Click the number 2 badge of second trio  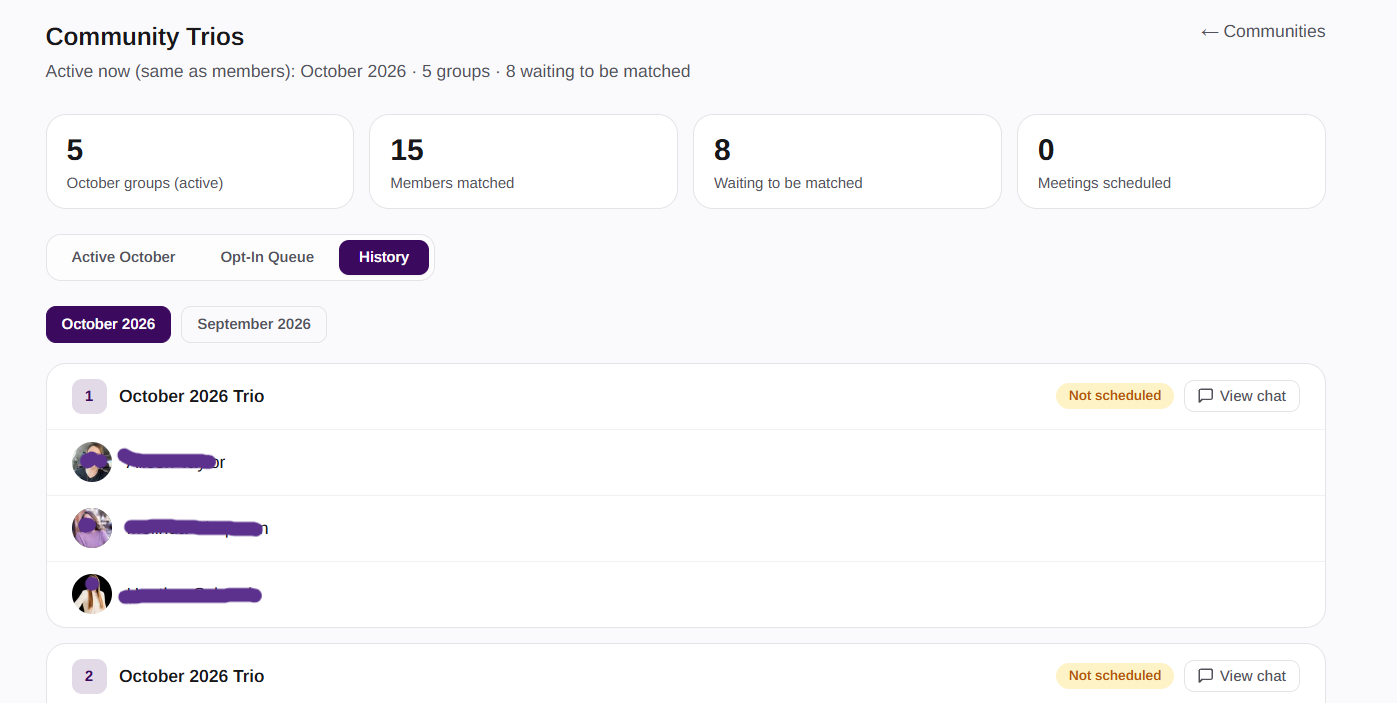tap(89, 676)
